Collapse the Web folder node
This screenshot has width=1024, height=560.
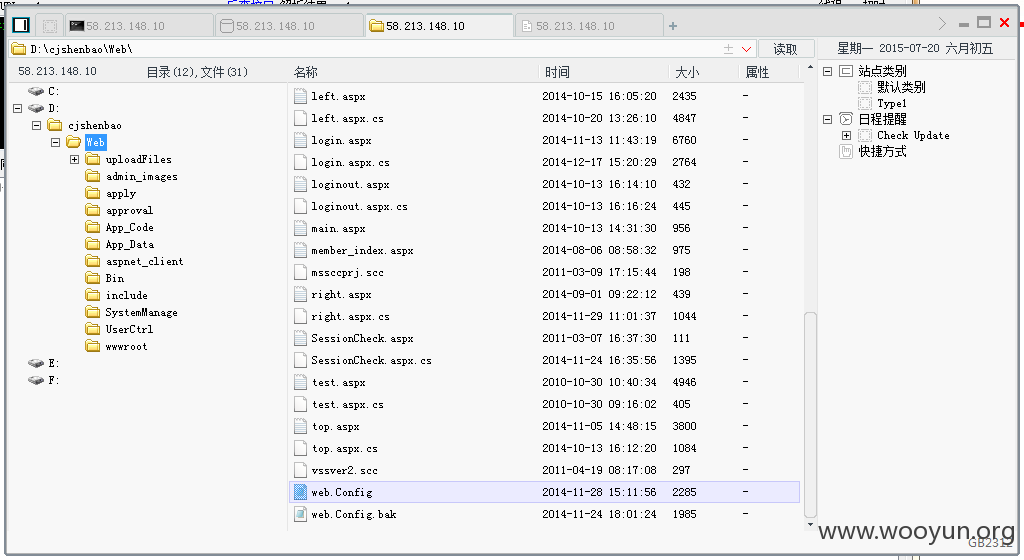click(x=56, y=142)
